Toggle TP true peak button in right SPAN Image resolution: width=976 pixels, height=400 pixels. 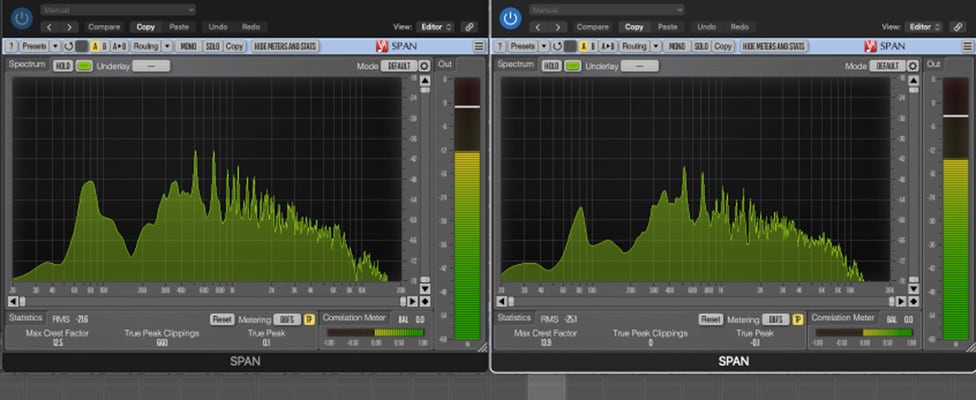point(798,319)
